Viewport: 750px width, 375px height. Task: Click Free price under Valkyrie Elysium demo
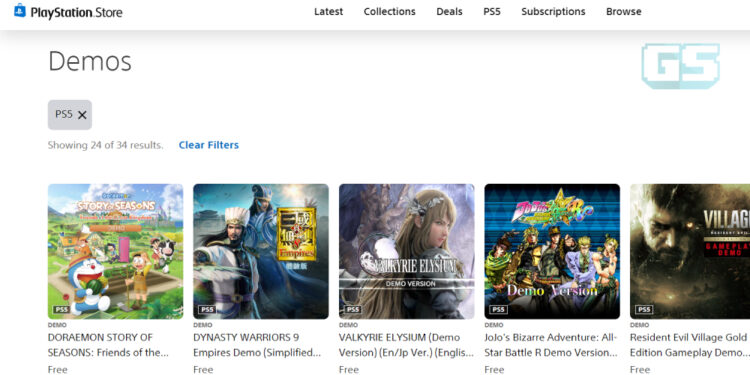coord(349,369)
